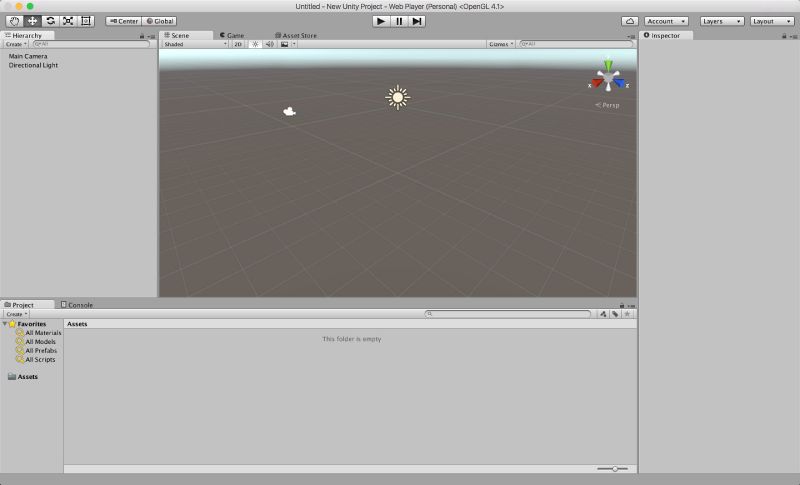800x485 pixels.
Task: Save search star icon in Project panel
Action: (x=628, y=314)
